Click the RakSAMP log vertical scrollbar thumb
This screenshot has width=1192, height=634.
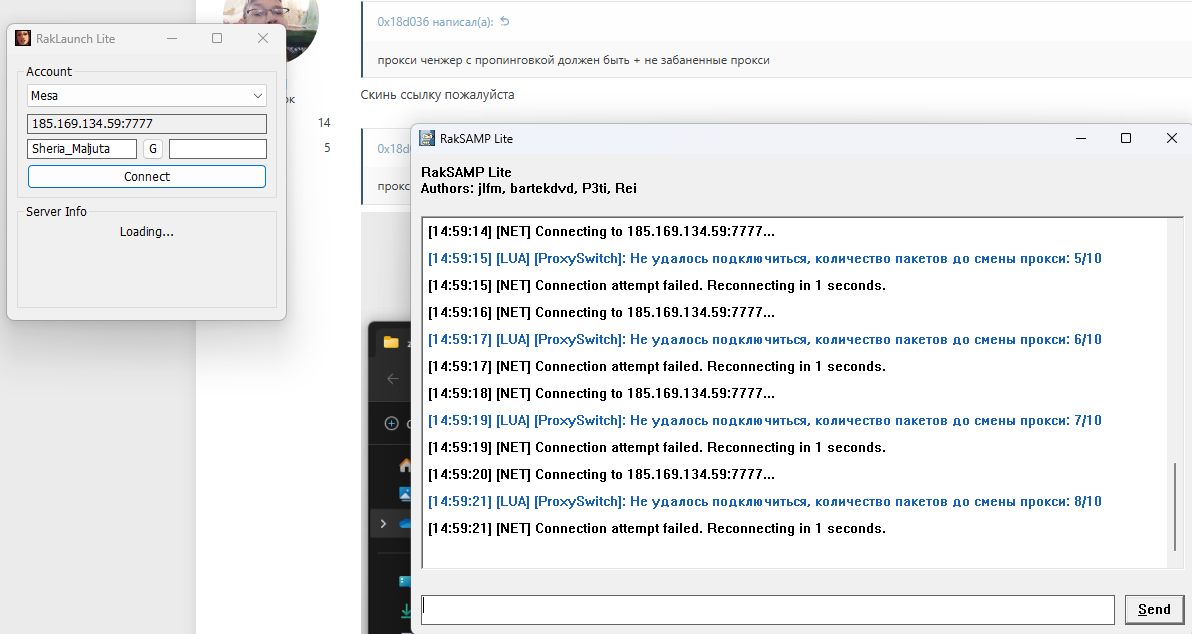click(1175, 506)
